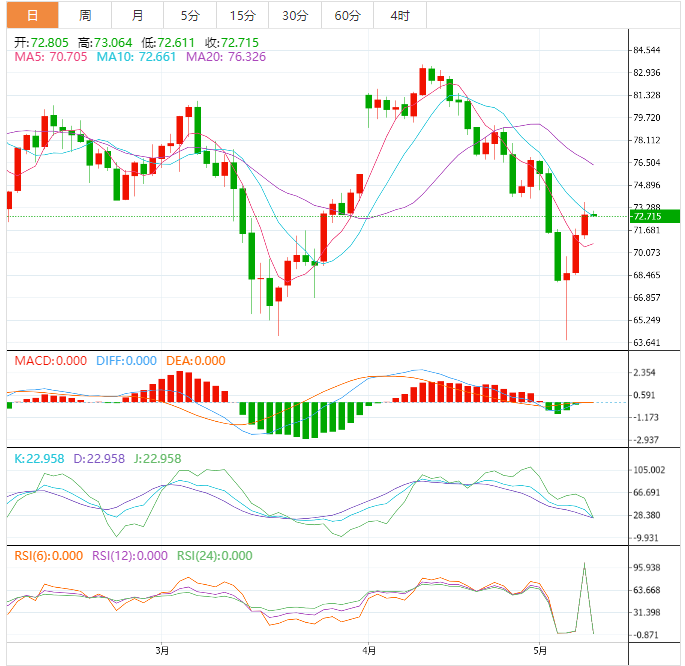Click the -0.871 RSI axis value
Viewport: 685px width, 666px height.
[x=644, y=635]
